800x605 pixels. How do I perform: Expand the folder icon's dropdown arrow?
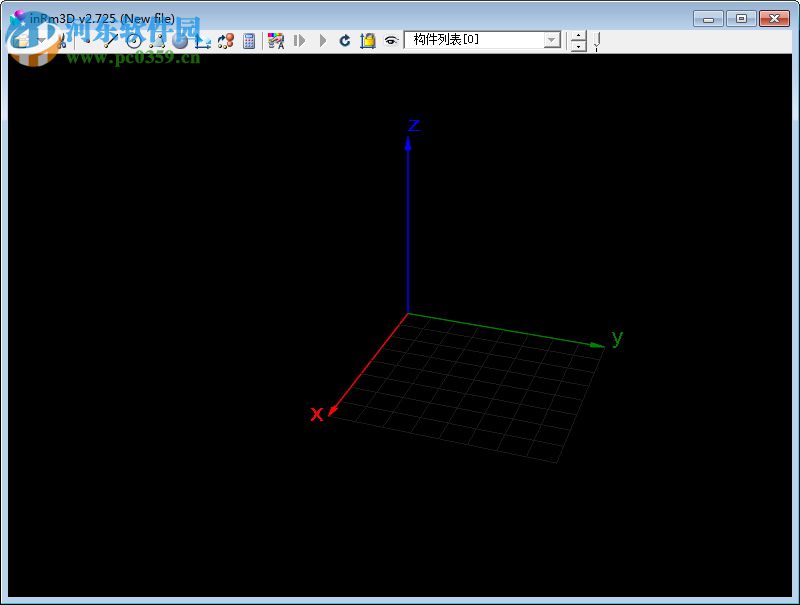[41, 42]
